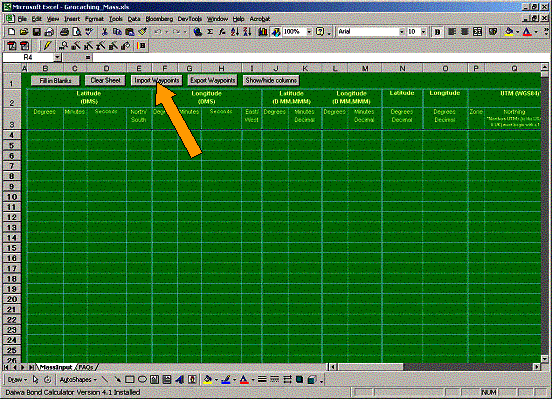The height and width of the screenshot is (399, 552).
Task: Switch to the FAQs sheet tab
Action: (86, 367)
